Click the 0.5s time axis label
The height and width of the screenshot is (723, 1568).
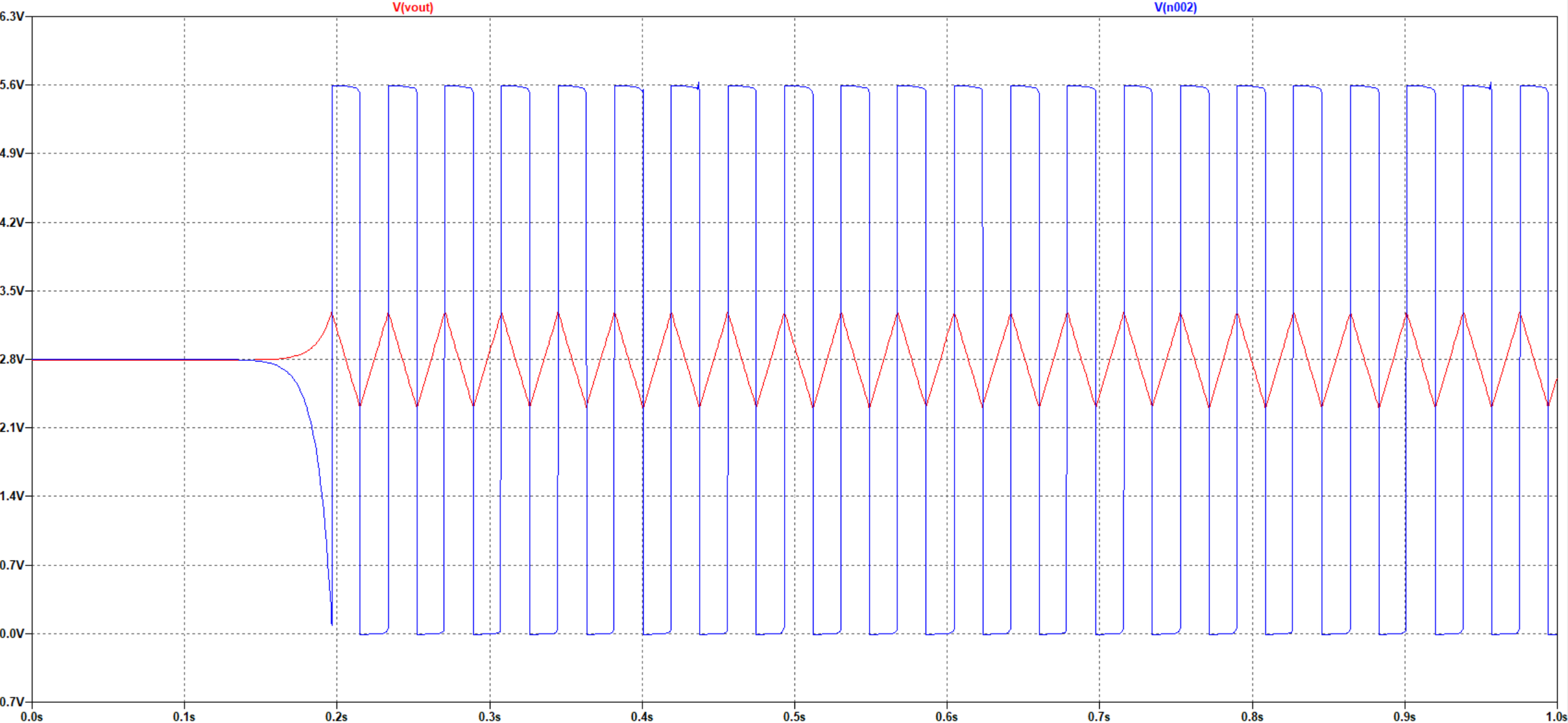[794, 716]
